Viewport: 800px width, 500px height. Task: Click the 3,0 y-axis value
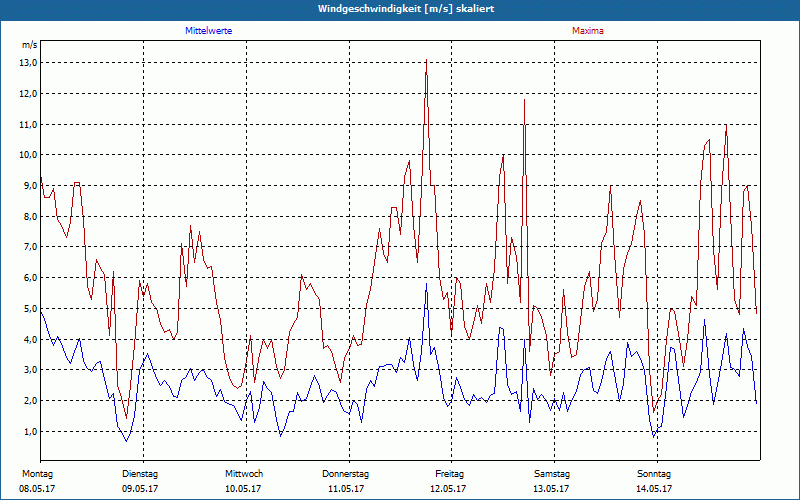click(31, 370)
